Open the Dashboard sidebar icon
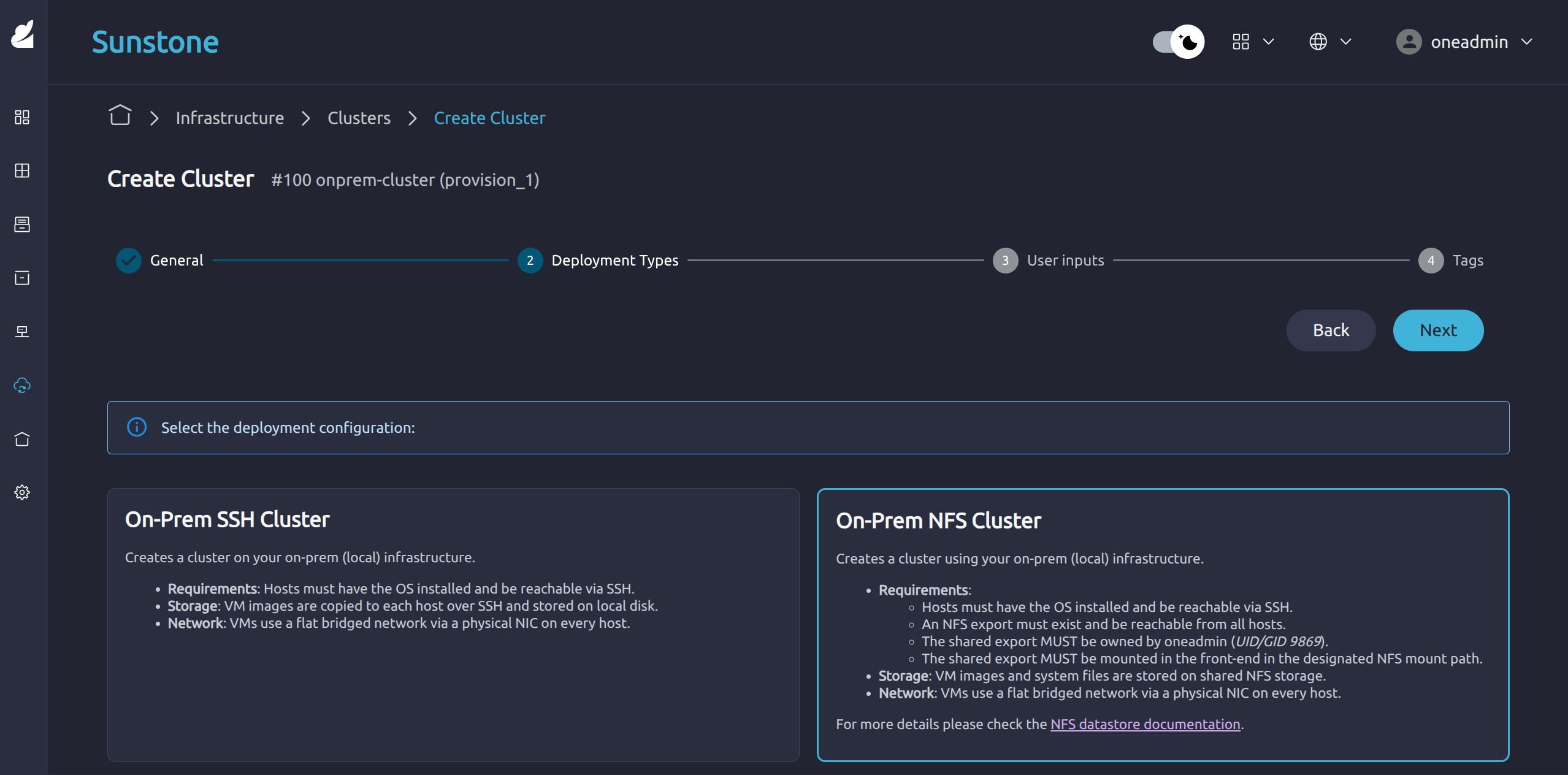 pyautogui.click(x=22, y=117)
